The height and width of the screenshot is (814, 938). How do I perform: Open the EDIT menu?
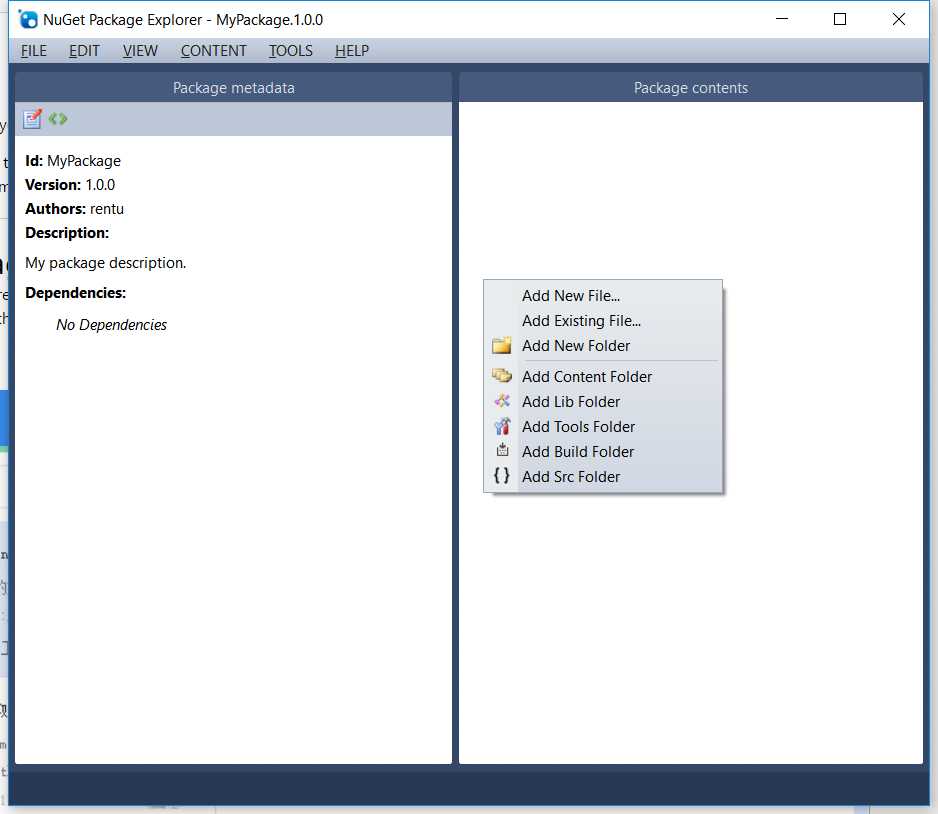[x=84, y=51]
